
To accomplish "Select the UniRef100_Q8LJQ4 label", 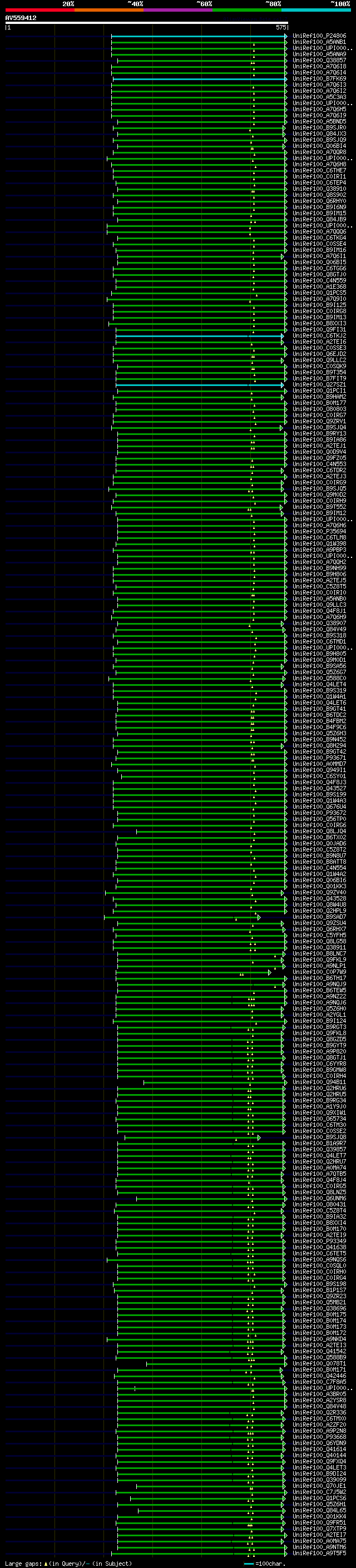I will [x=319, y=832].
